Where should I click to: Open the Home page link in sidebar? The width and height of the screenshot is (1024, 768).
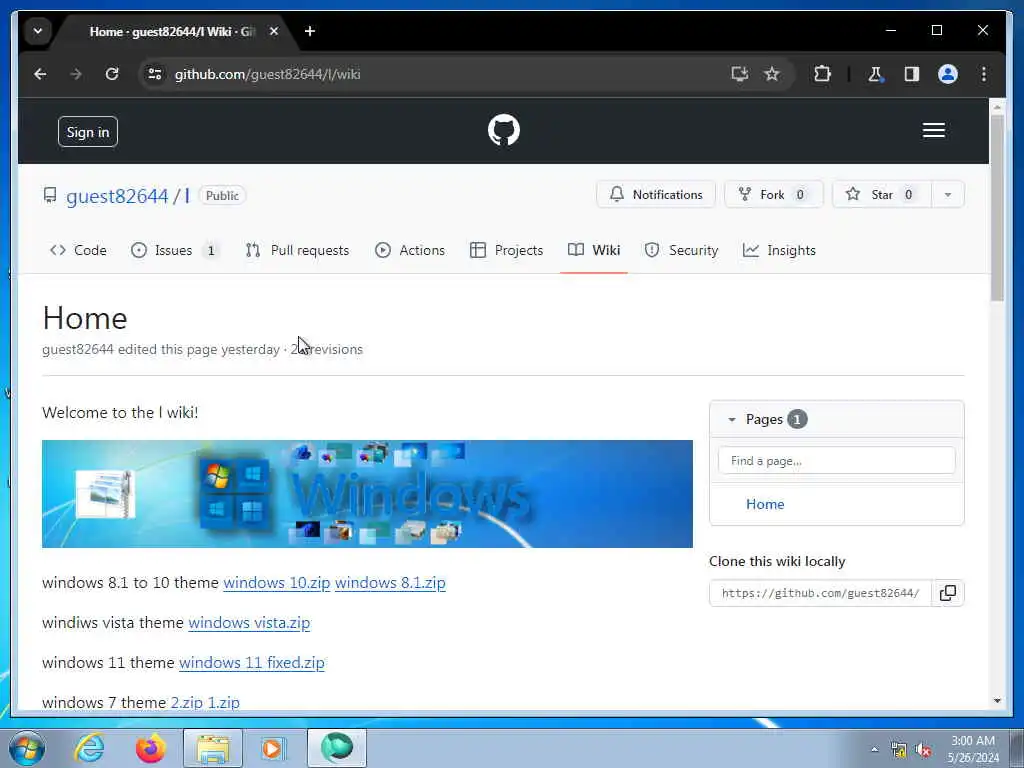[765, 504]
